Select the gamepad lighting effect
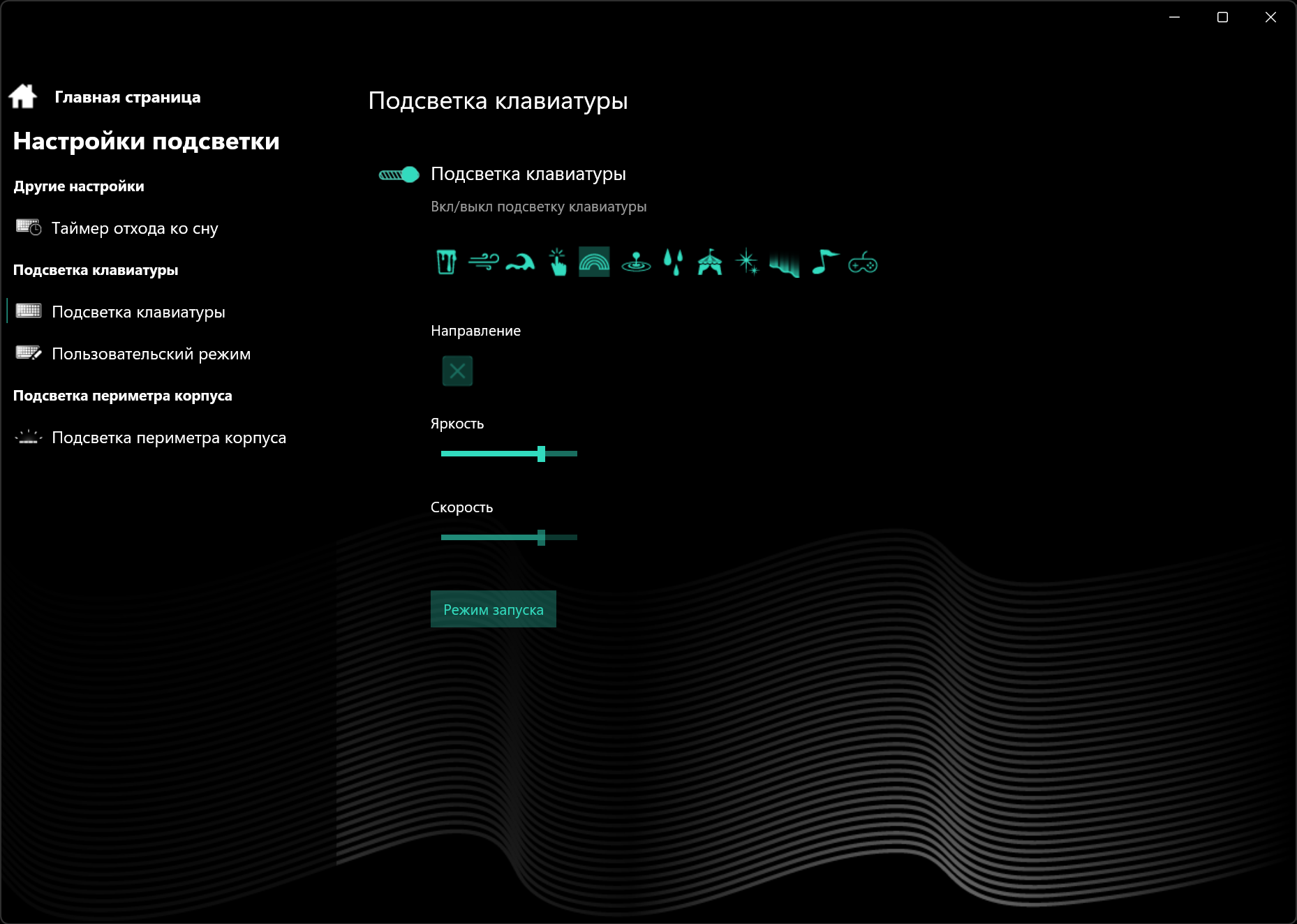1297x924 pixels. 863,264
